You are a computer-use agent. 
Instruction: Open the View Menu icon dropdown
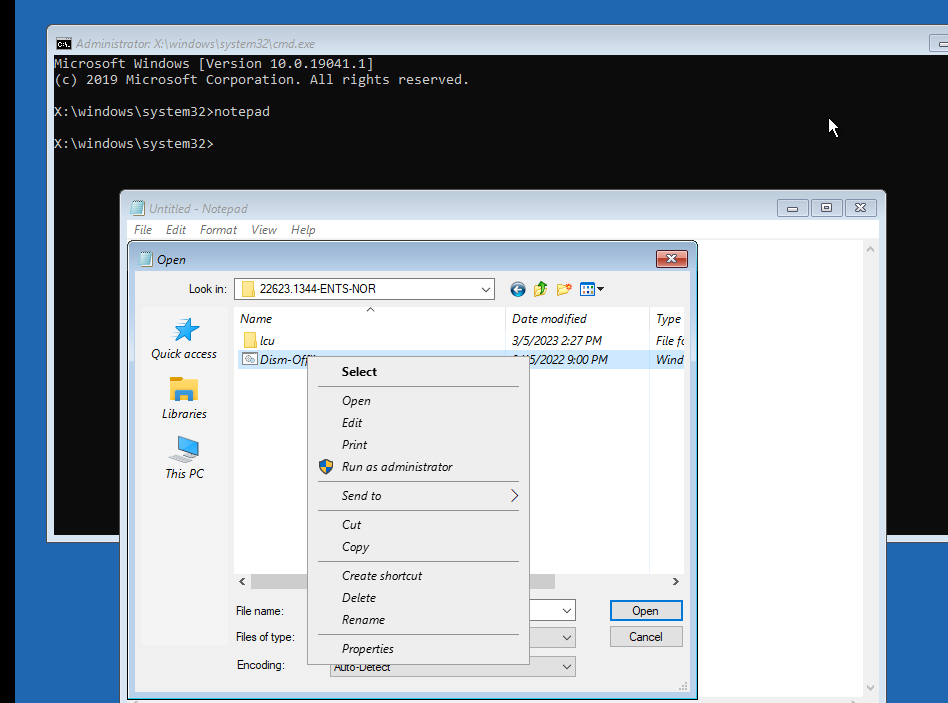(592, 290)
